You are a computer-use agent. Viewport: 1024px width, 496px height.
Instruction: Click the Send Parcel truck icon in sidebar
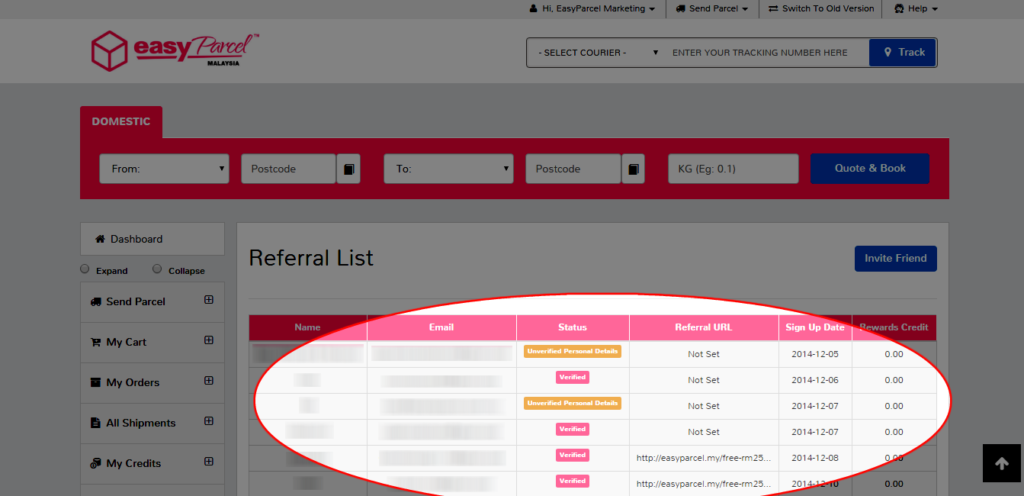[95, 302]
